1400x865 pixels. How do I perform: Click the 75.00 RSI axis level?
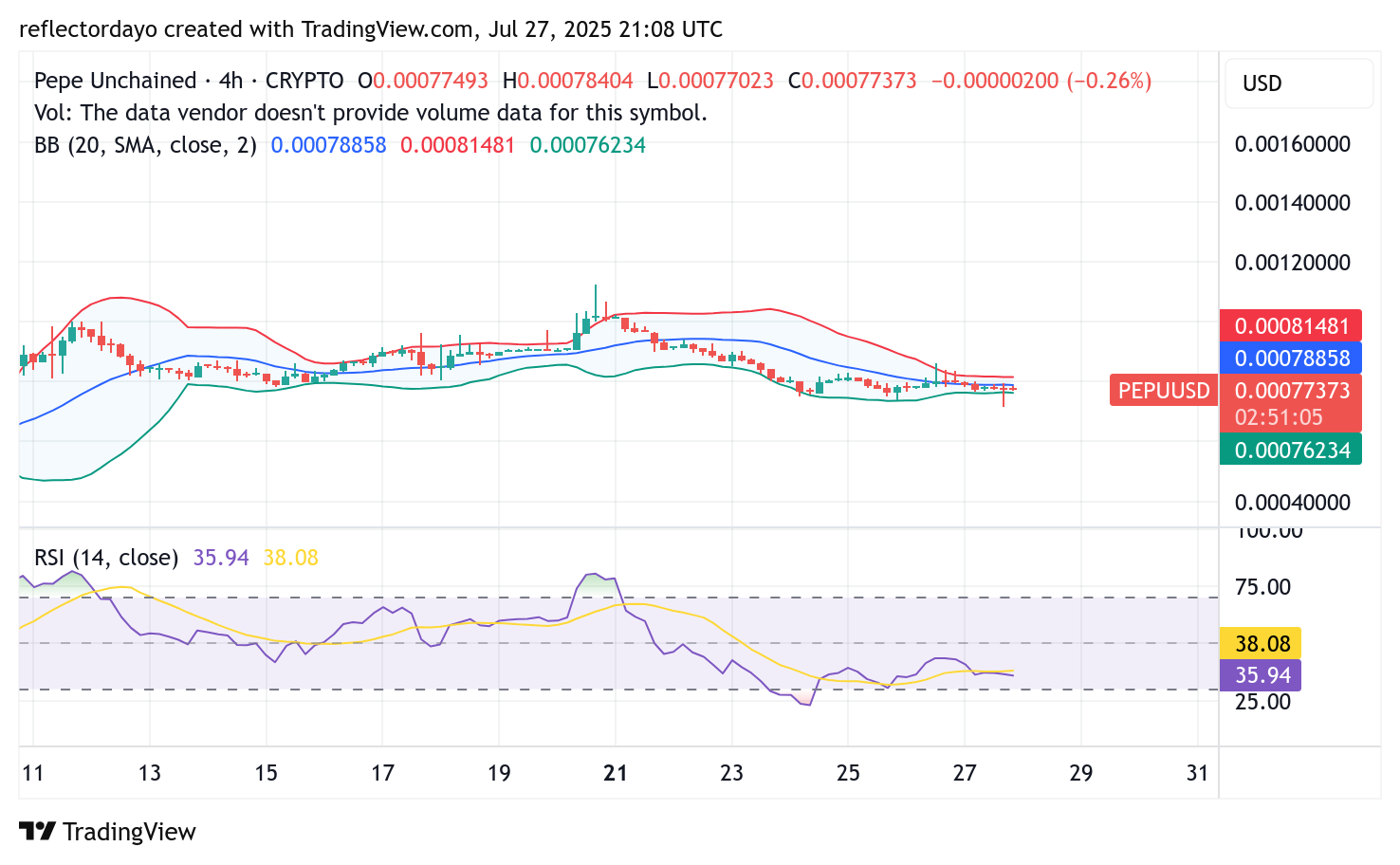pyautogui.click(x=1262, y=587)
